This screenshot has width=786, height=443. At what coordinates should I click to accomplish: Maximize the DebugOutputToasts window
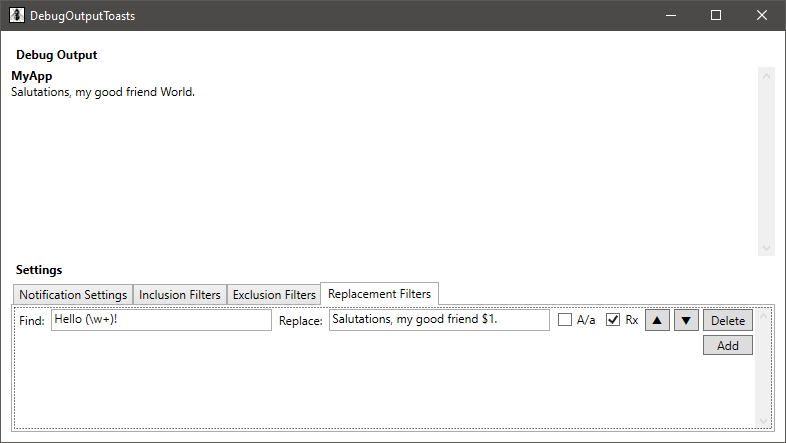coord(716,16)
